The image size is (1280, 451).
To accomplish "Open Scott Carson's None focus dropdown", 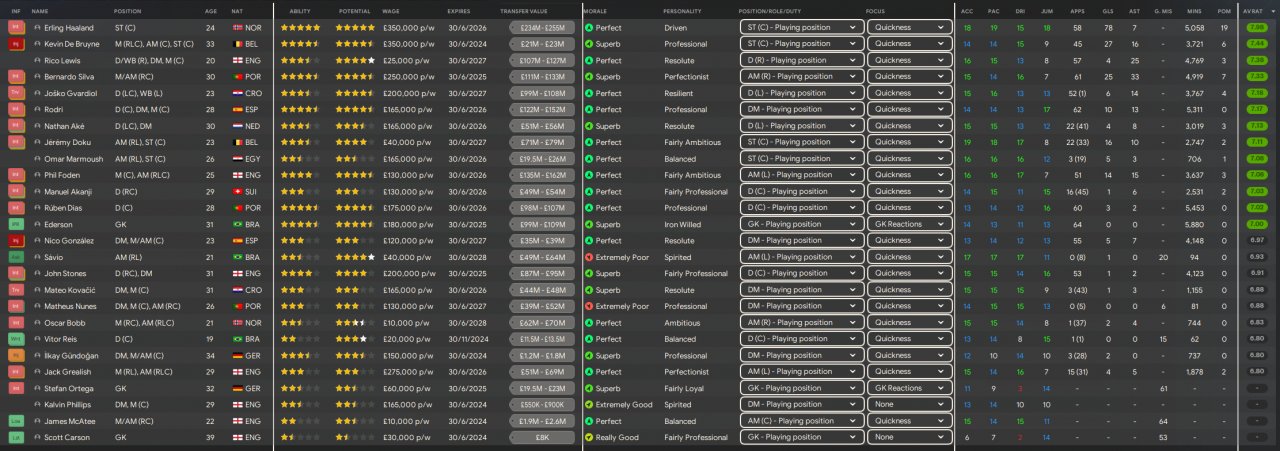I will click(909, 437).
